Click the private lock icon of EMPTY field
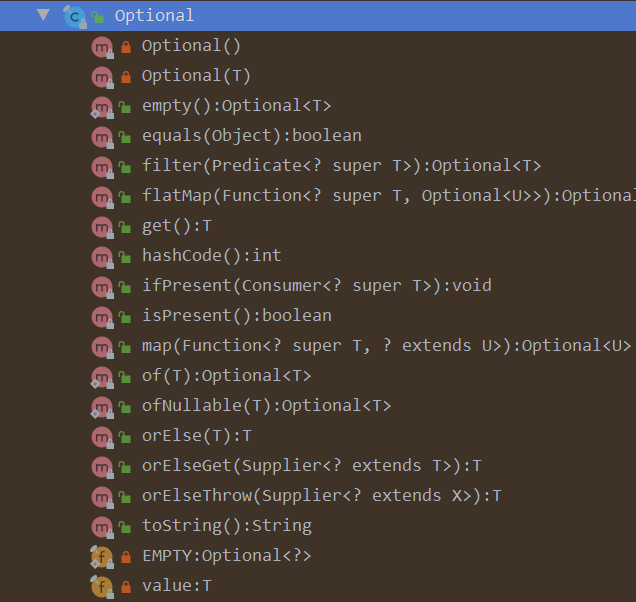This screenshot has width=636, height=602. point(126,557)
